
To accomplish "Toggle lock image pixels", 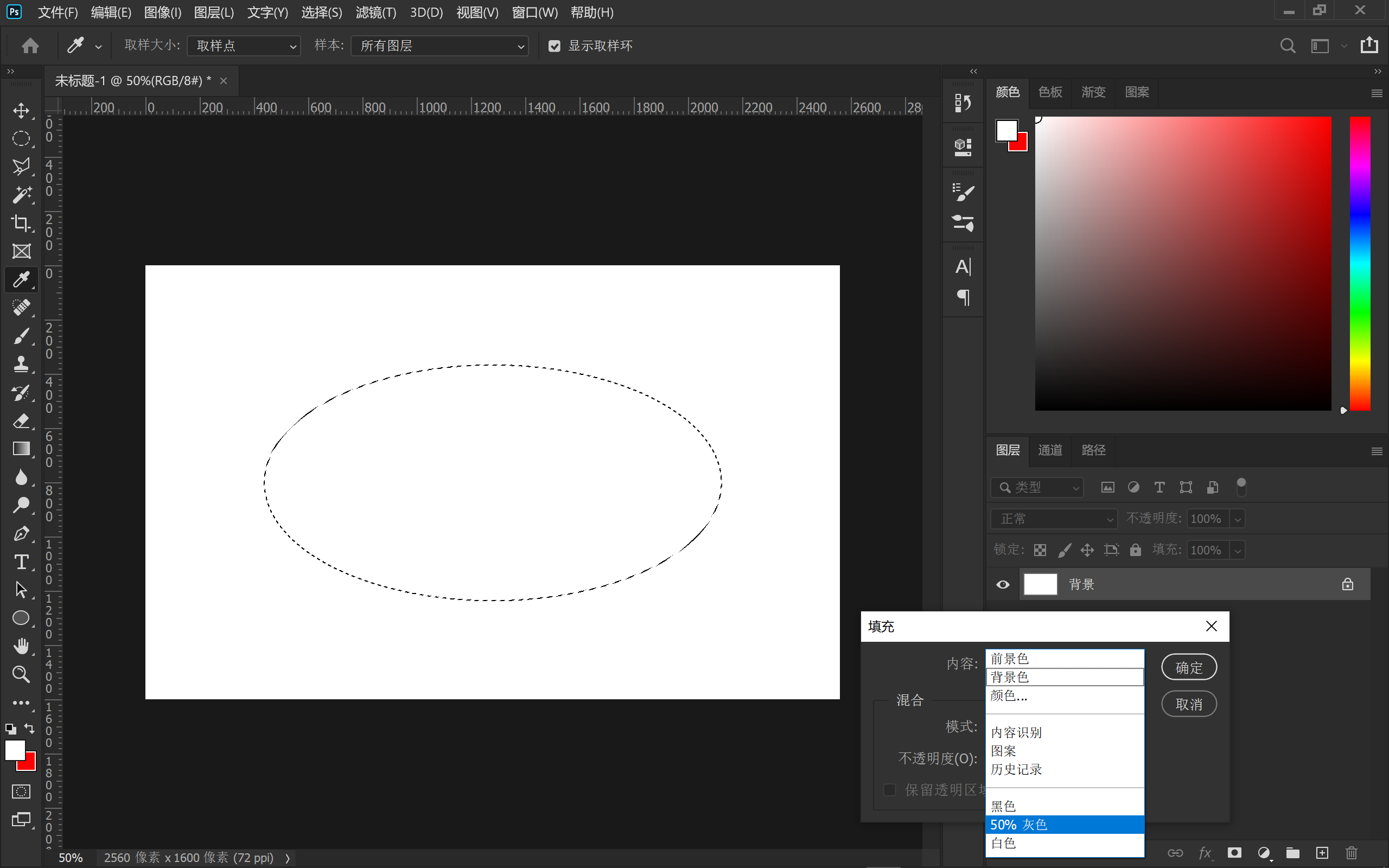I will [1063, 550].
